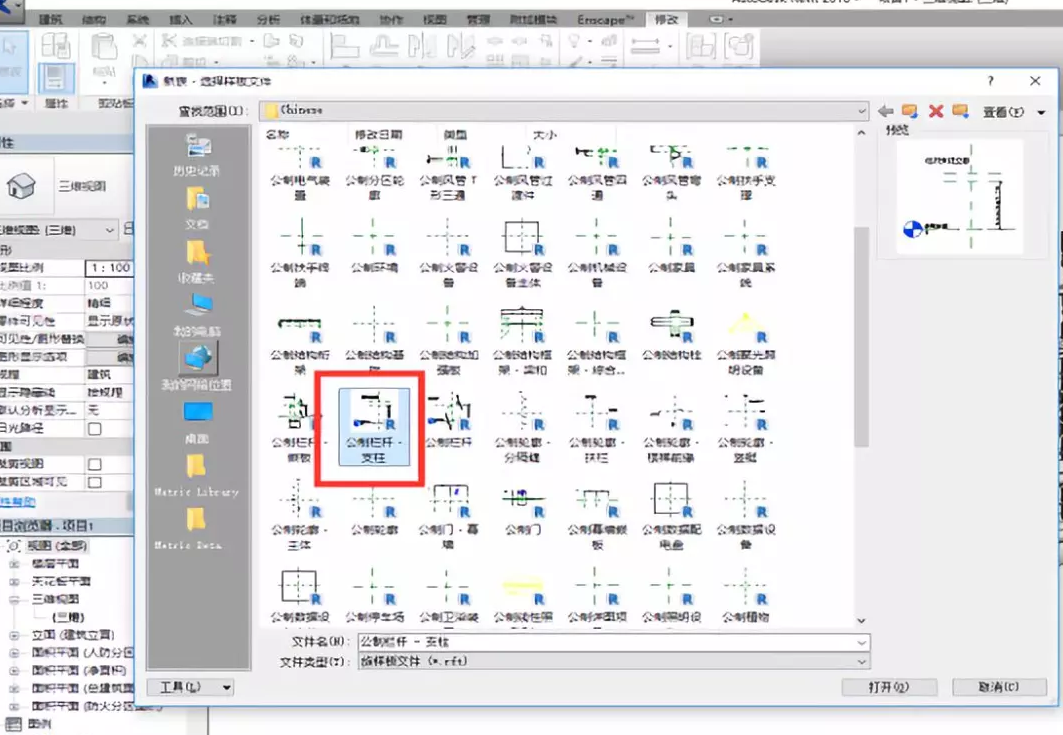Click the file name input field

pos(606,642)
